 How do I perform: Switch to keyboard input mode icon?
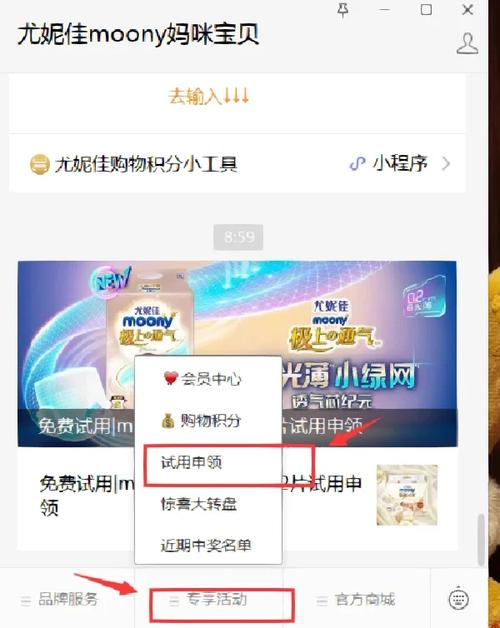(458, 599)
